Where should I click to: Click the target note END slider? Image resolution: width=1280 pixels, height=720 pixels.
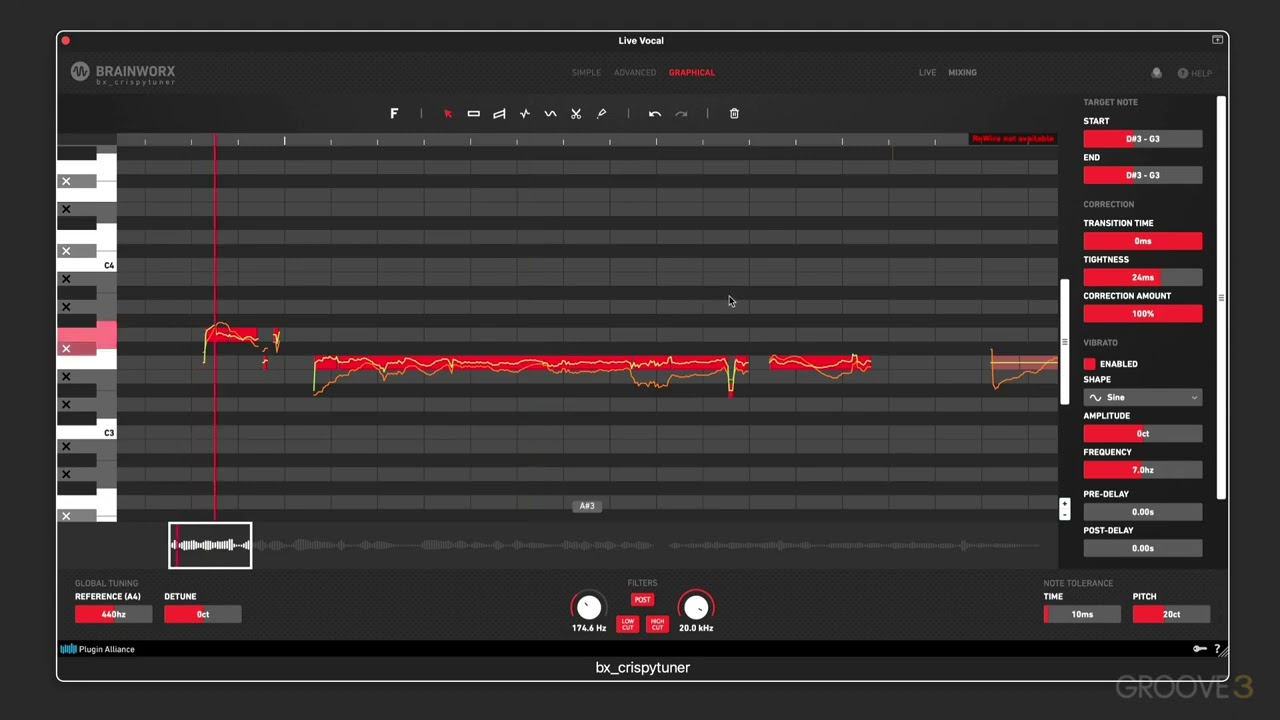(x=1143, y=175)
